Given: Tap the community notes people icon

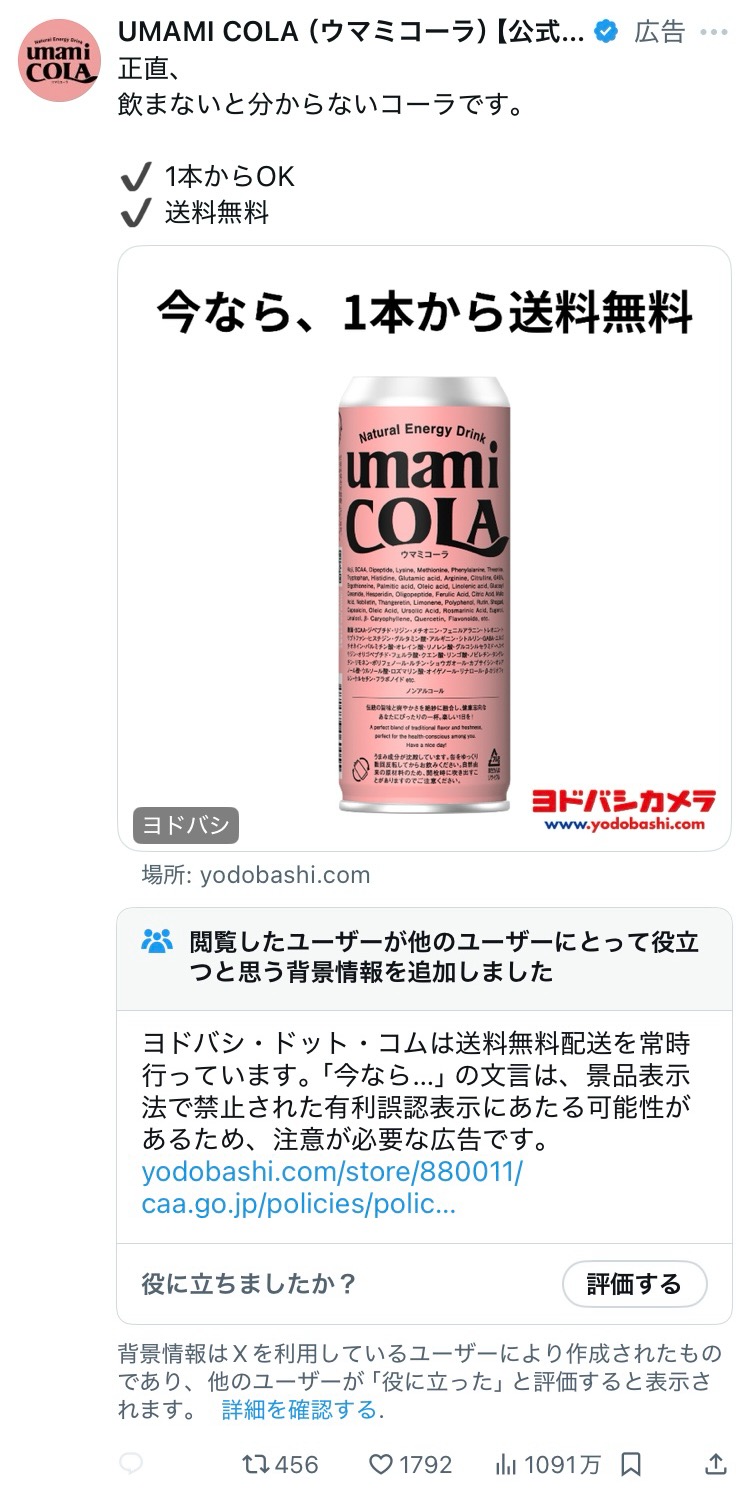Looking at the screenshot, I should (x=158, y=941).
